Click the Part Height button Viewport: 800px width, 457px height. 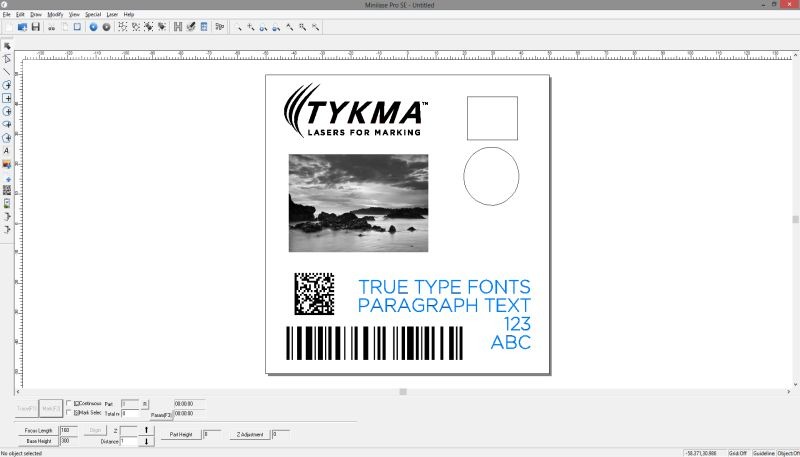tap(181, 435)
